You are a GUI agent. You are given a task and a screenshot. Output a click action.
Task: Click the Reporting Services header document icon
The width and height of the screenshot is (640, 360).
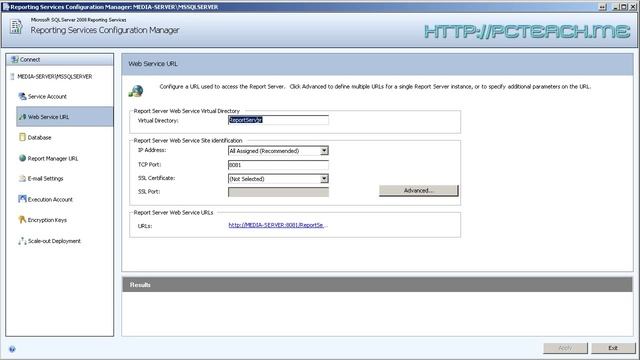click(16, 27)
